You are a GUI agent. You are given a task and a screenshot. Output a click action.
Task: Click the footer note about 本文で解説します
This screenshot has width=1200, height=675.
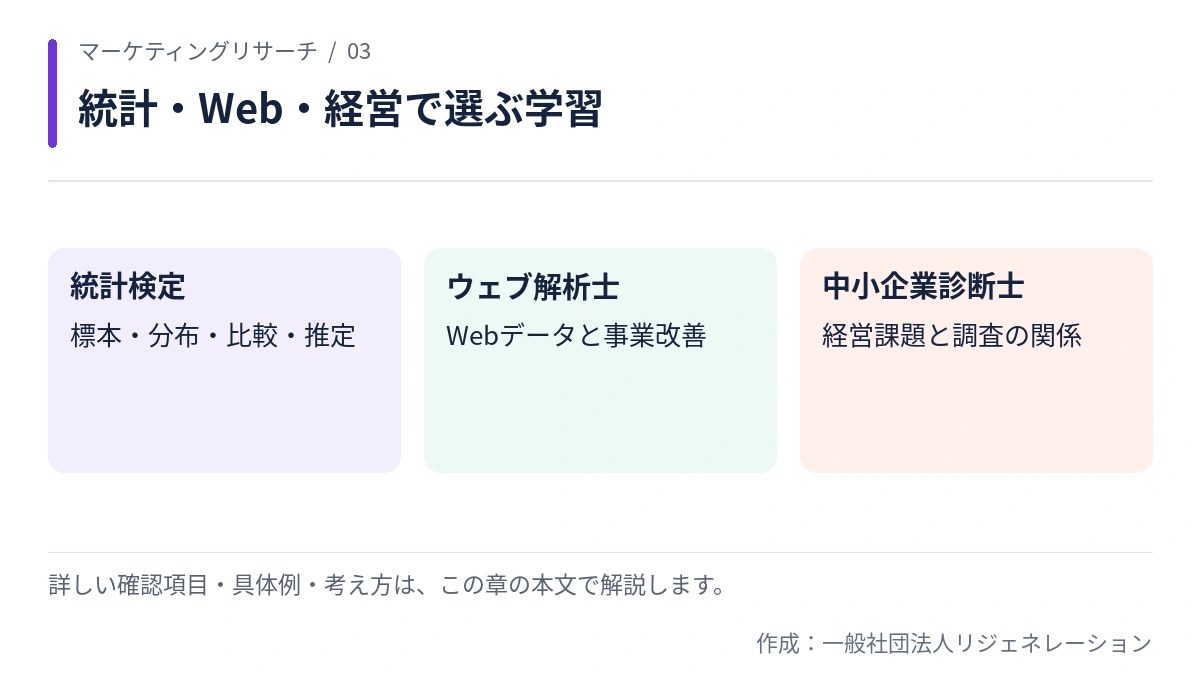tap(387, 585)
